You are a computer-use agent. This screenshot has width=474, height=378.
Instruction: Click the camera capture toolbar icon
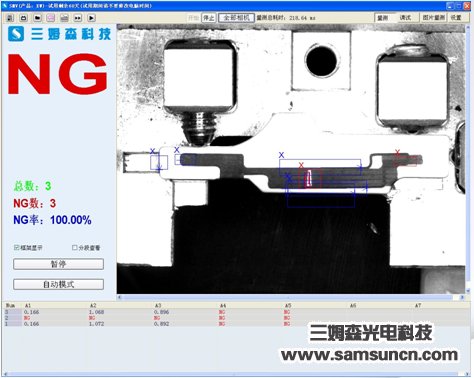coord(24,18)
